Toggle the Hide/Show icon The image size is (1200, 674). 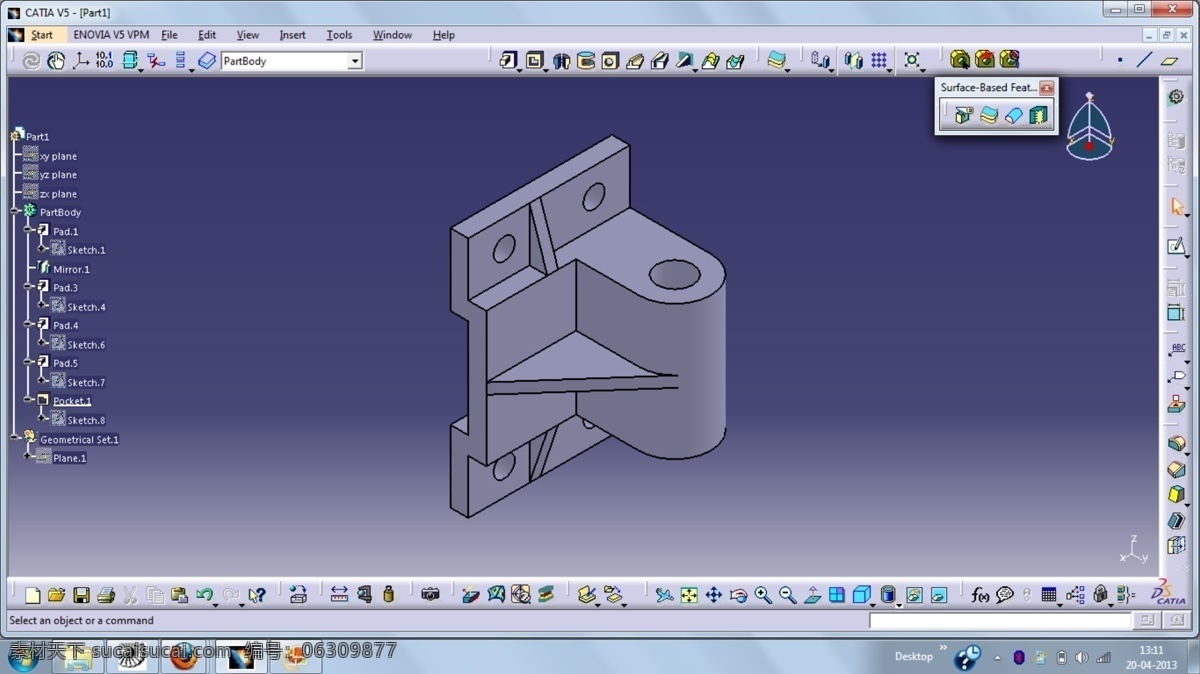(914, 595)
